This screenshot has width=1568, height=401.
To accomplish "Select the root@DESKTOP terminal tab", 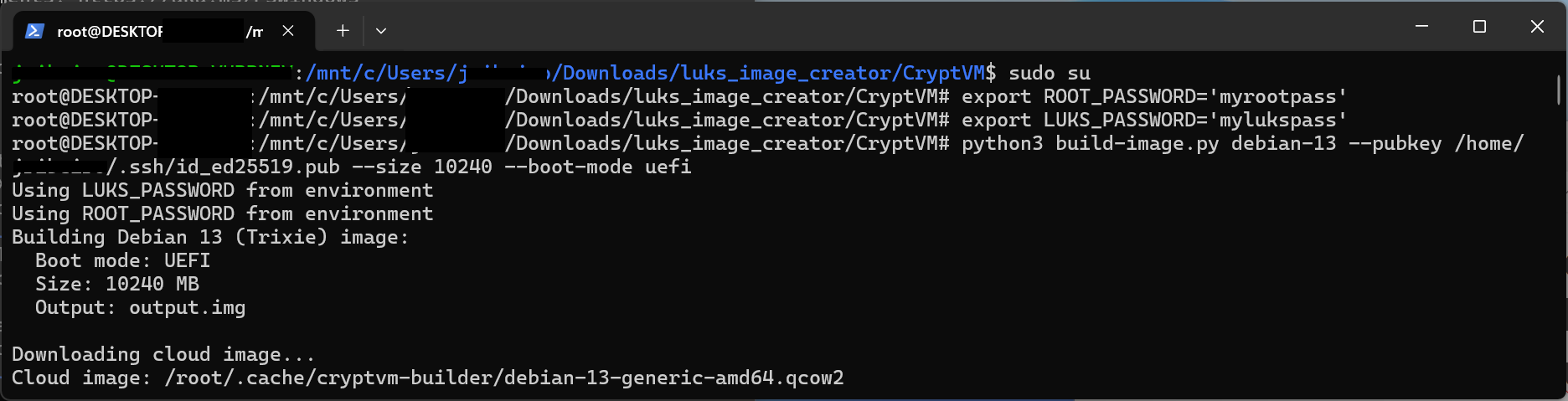I will click(x=151, y=31).
